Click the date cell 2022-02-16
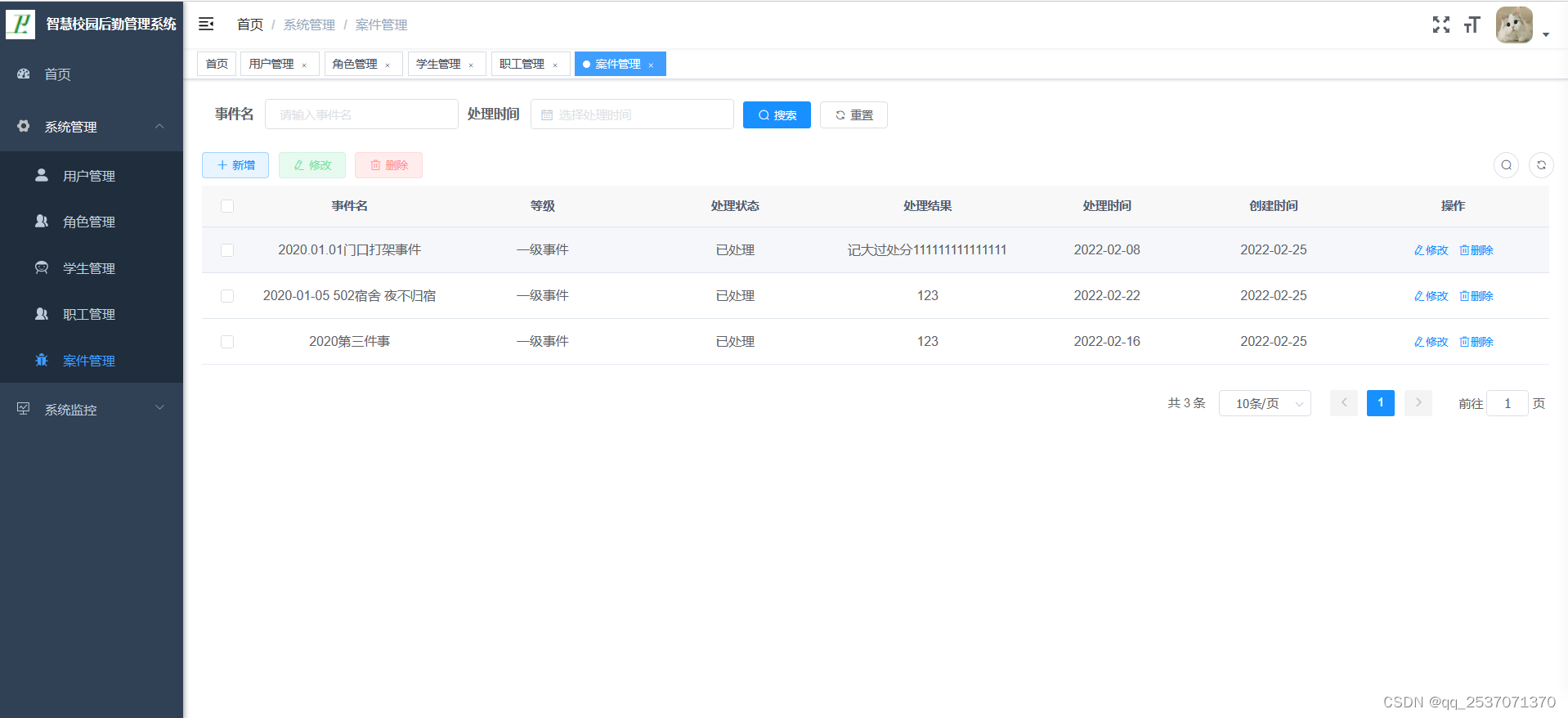 coord(1107,342)
